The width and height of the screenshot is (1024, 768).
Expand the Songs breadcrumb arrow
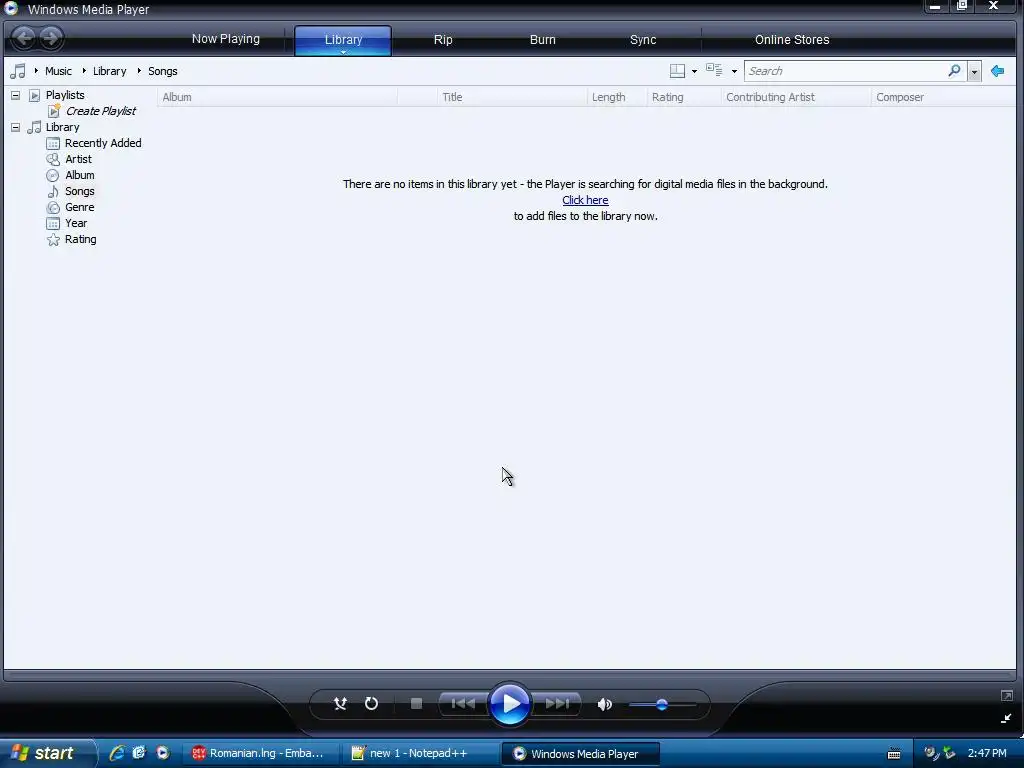pos(139,71)
